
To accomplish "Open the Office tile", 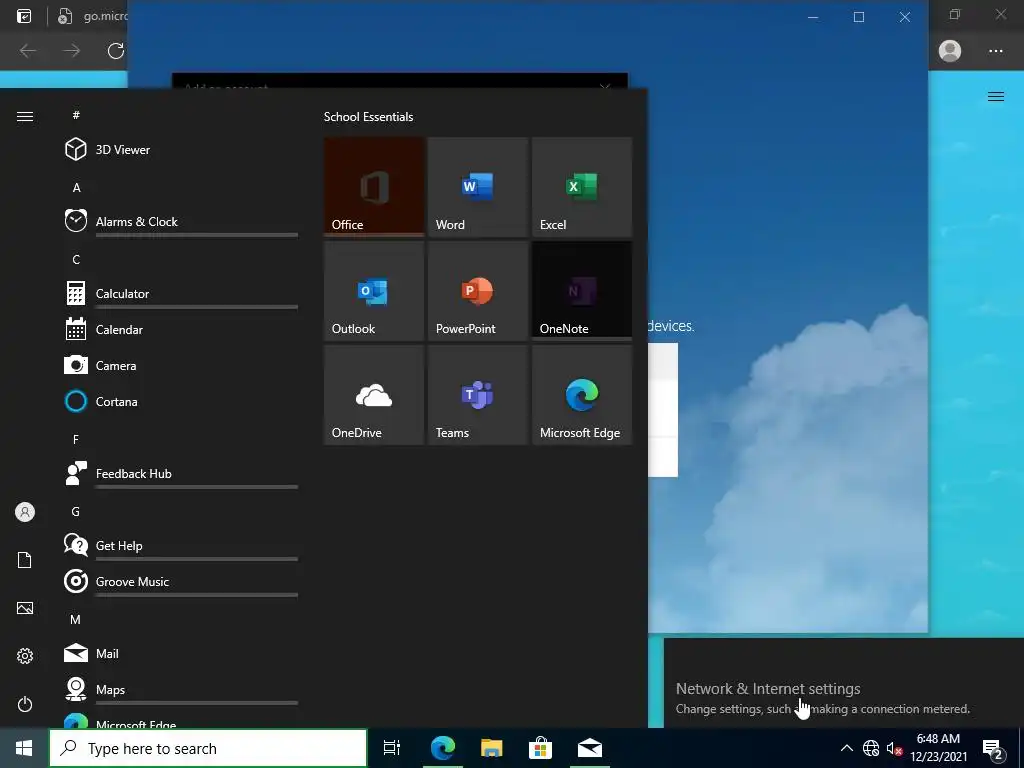I will click(x=374, y=186).
